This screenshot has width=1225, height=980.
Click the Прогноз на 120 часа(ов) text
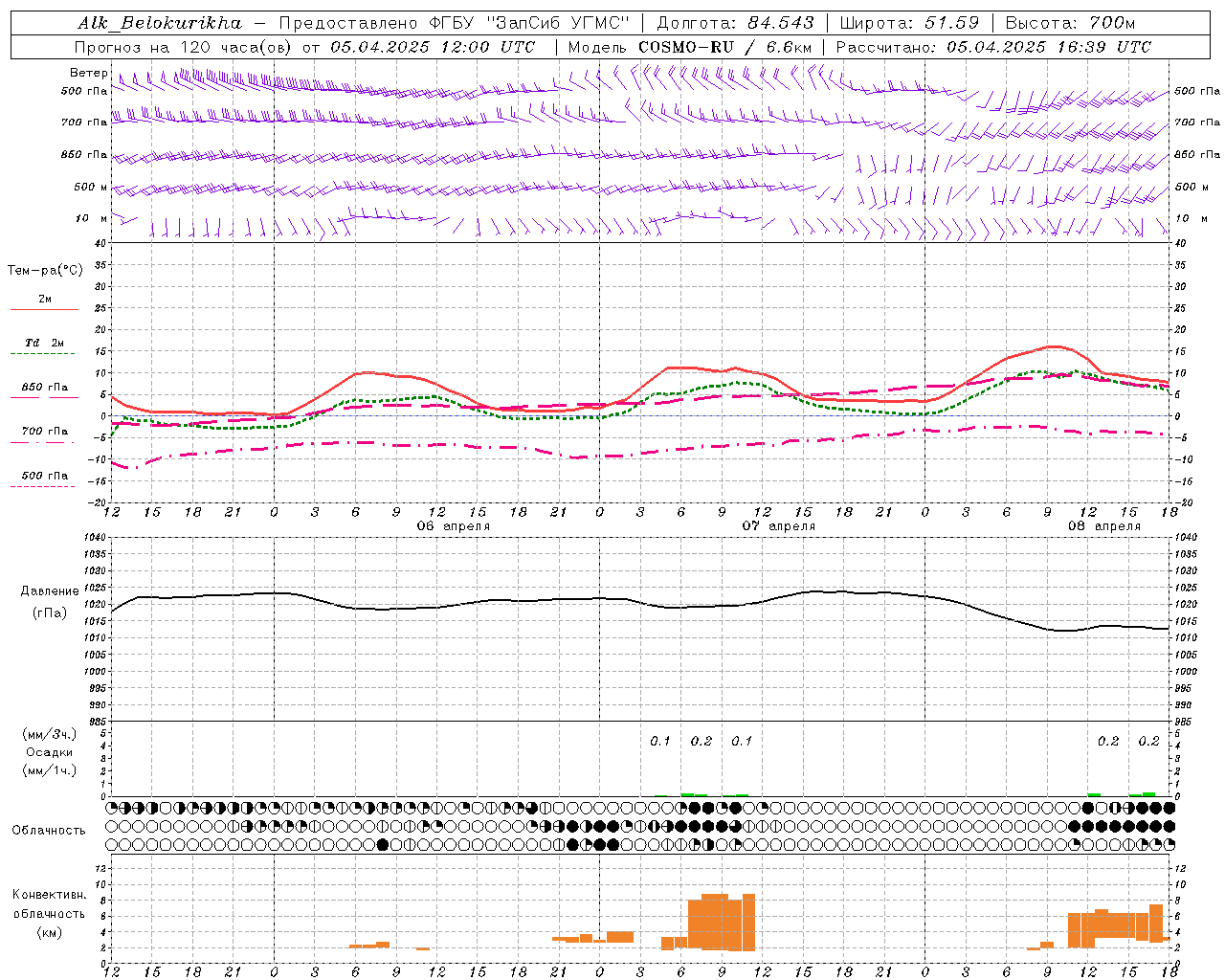[x=185, y=47]
